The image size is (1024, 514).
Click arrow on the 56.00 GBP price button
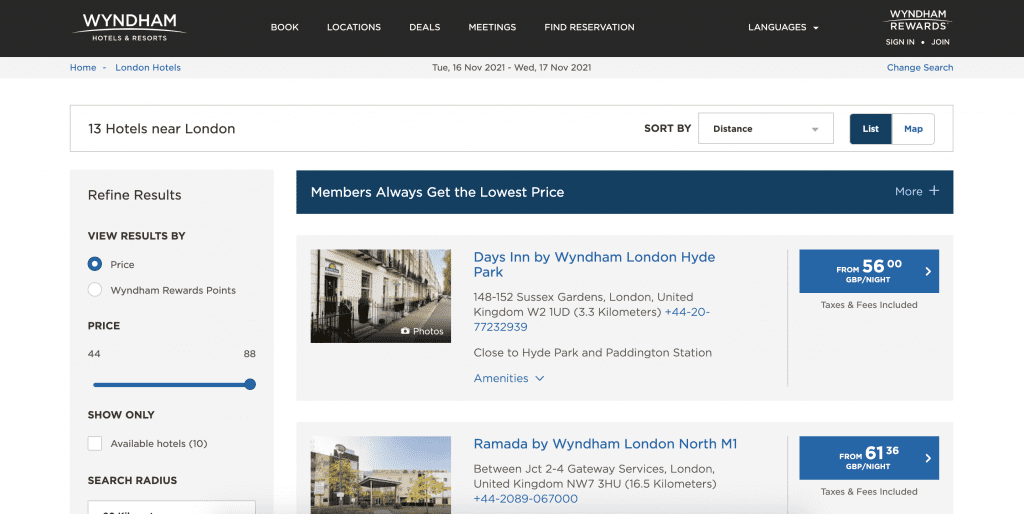(x=928, y=271)
